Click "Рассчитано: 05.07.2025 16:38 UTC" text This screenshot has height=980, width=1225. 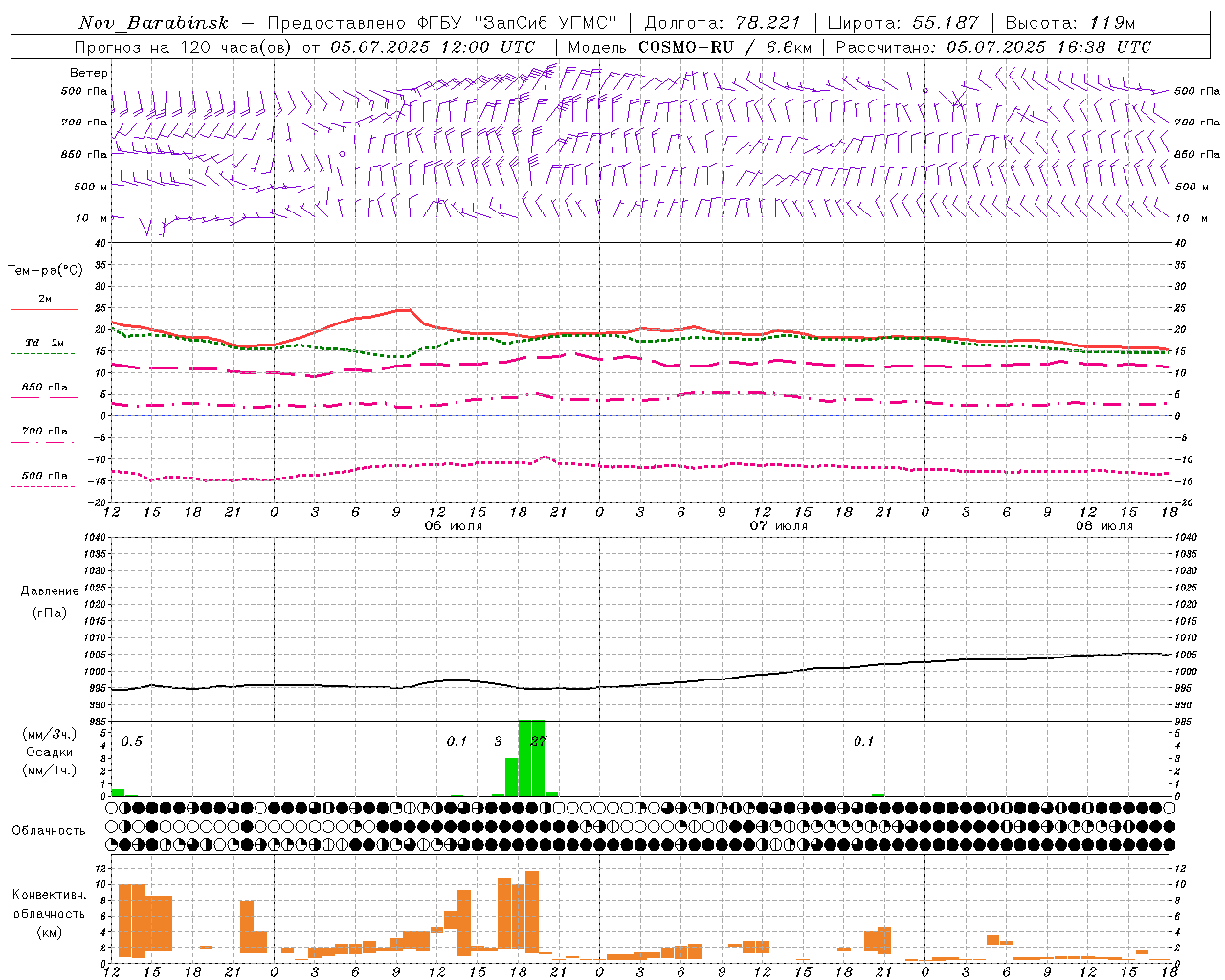click(x=993, y=47)
